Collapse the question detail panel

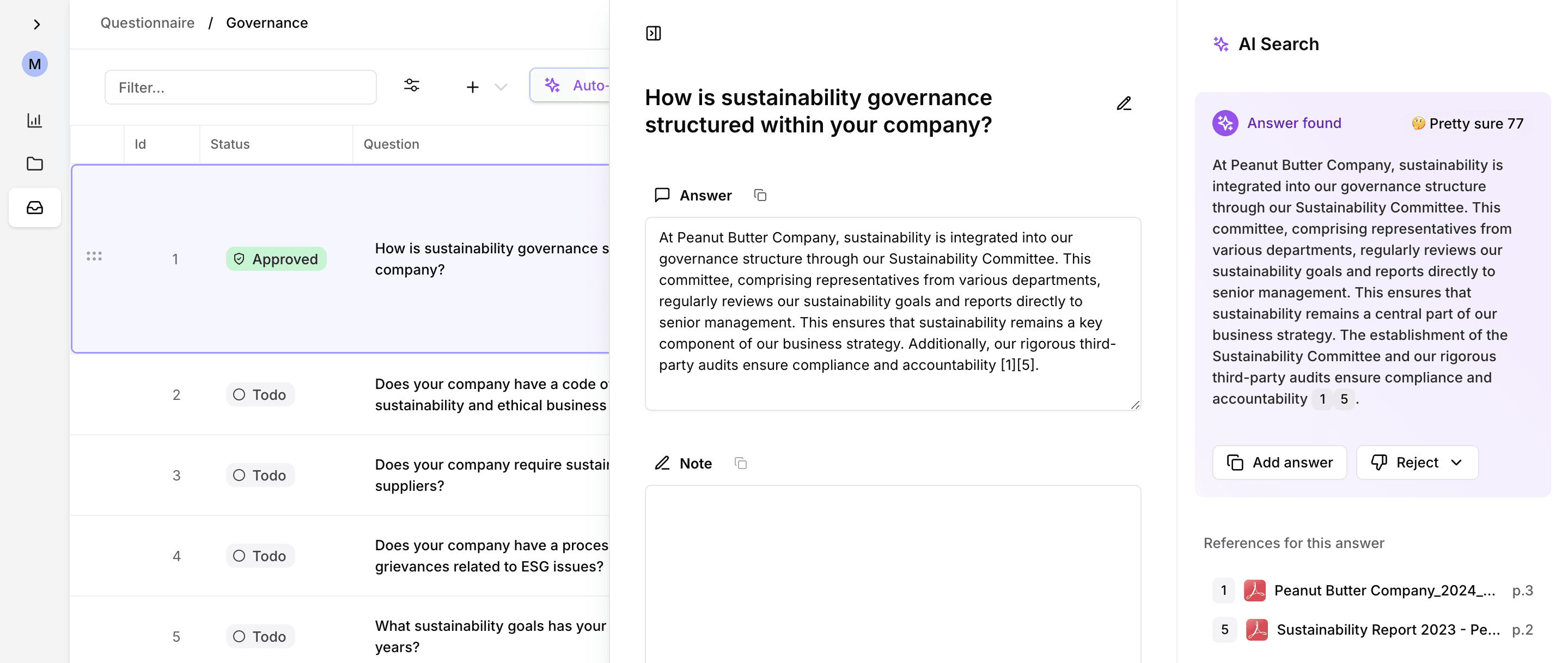click(x=653, y=33)
